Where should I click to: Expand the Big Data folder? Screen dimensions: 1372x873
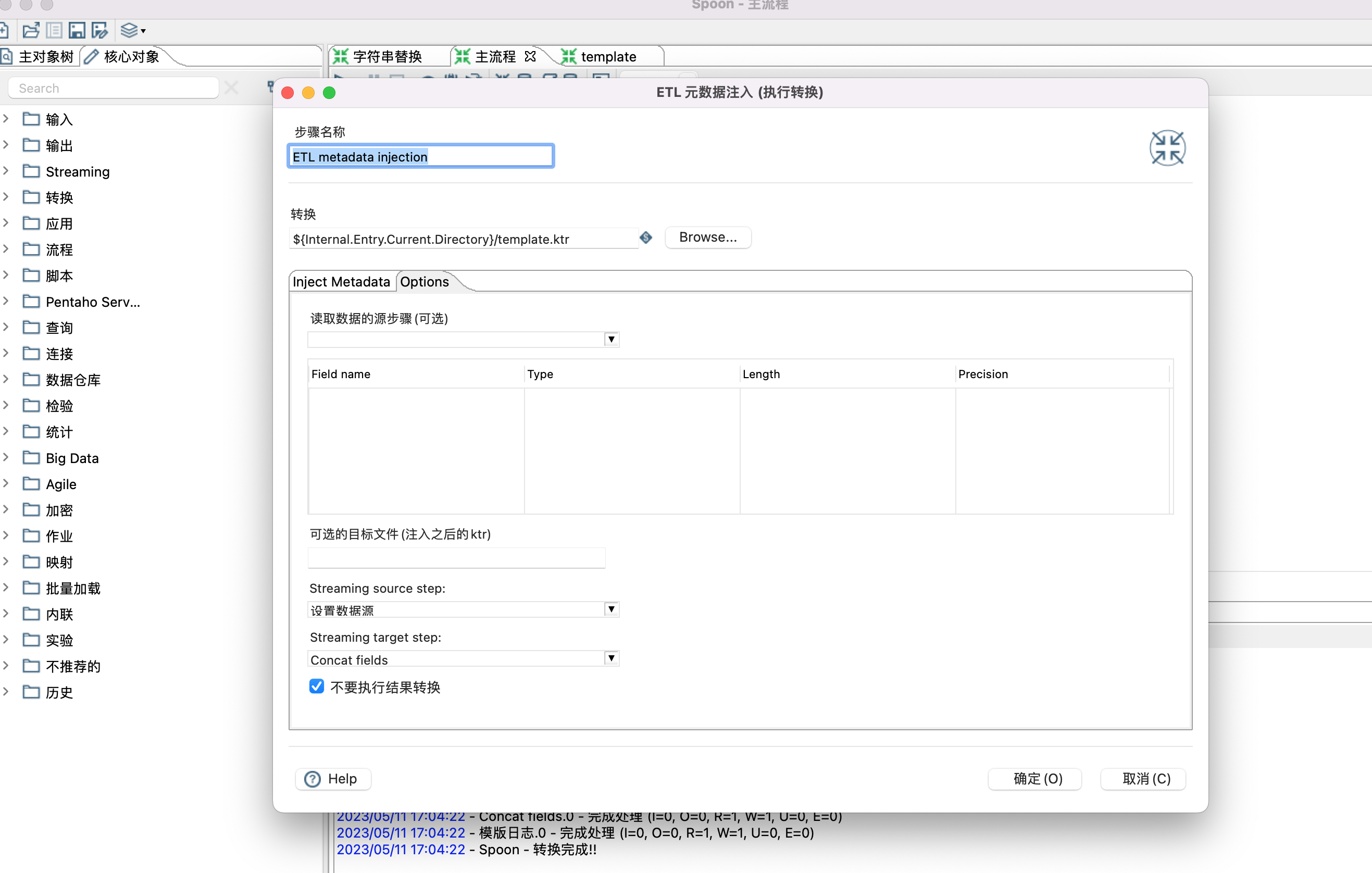(6, 457)
